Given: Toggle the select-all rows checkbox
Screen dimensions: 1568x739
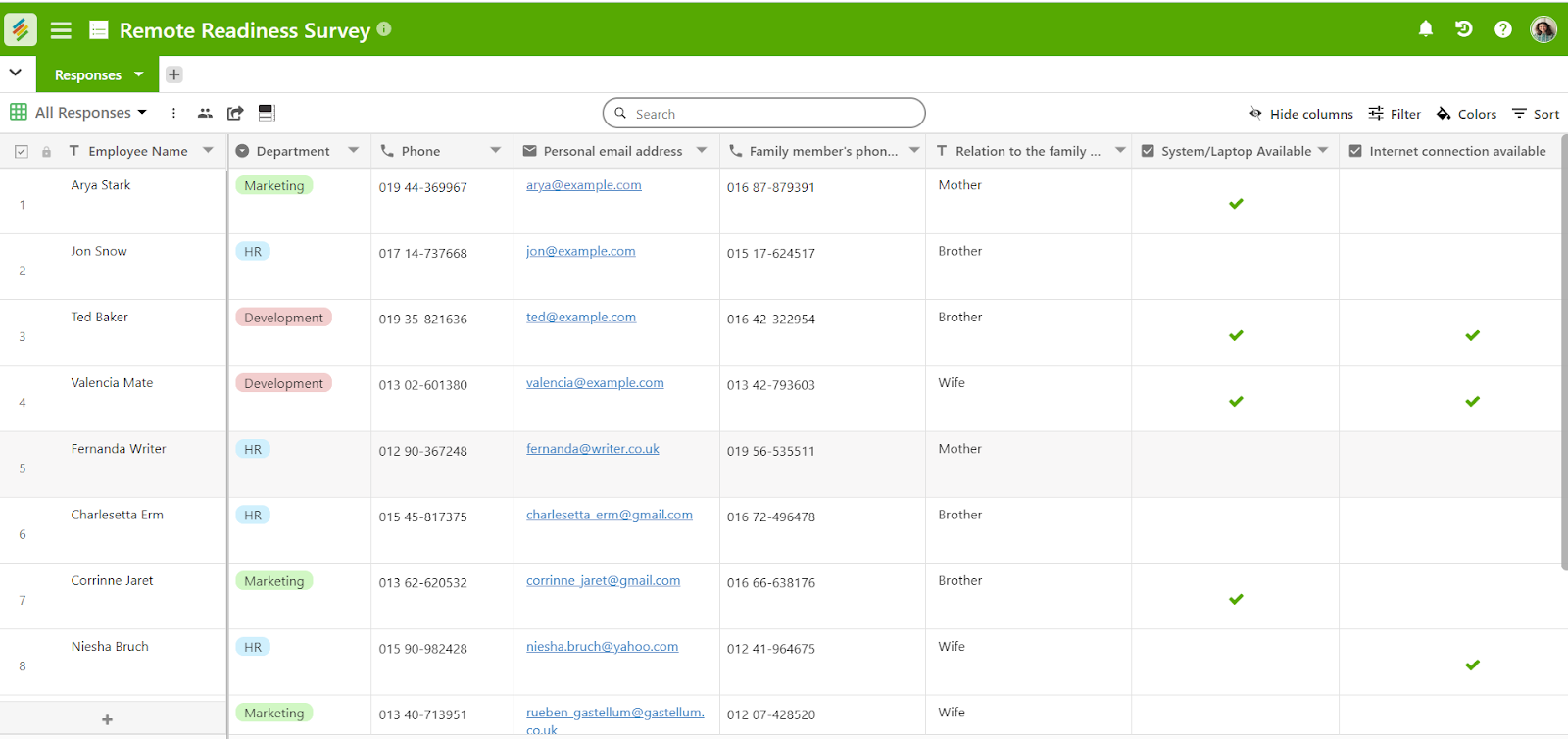Looking at the screenshot, I should tap(22, 152).
